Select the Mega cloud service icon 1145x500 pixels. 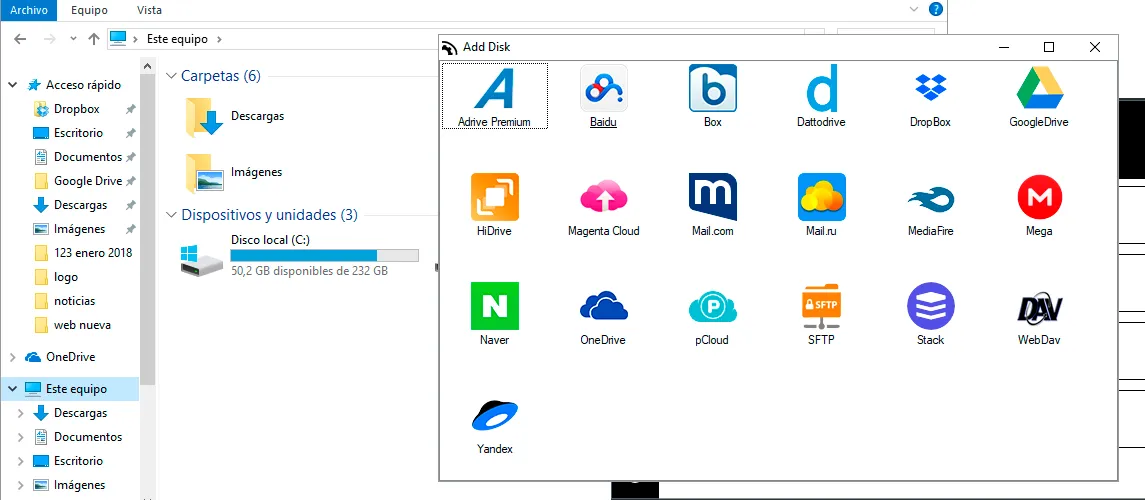1039,205
